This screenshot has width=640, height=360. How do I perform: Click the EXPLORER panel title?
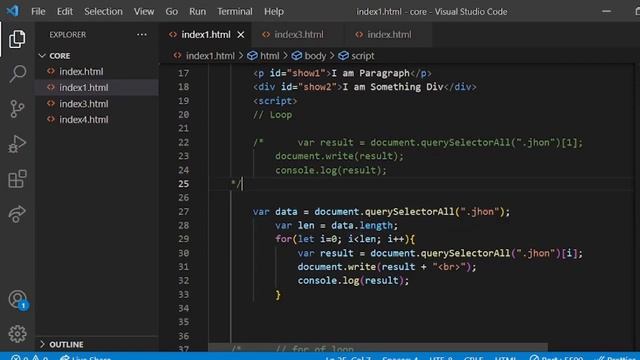68,35
